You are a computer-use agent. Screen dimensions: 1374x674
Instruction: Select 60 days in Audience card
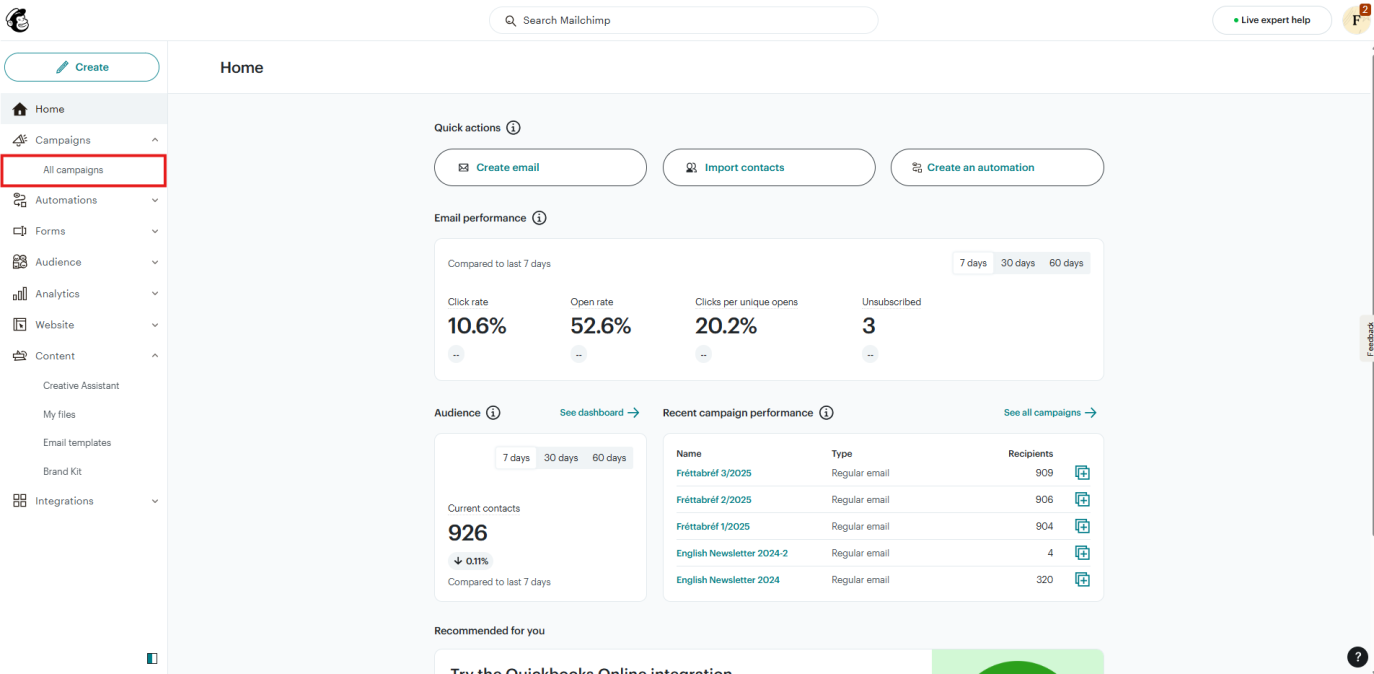(x=609, y=458)
